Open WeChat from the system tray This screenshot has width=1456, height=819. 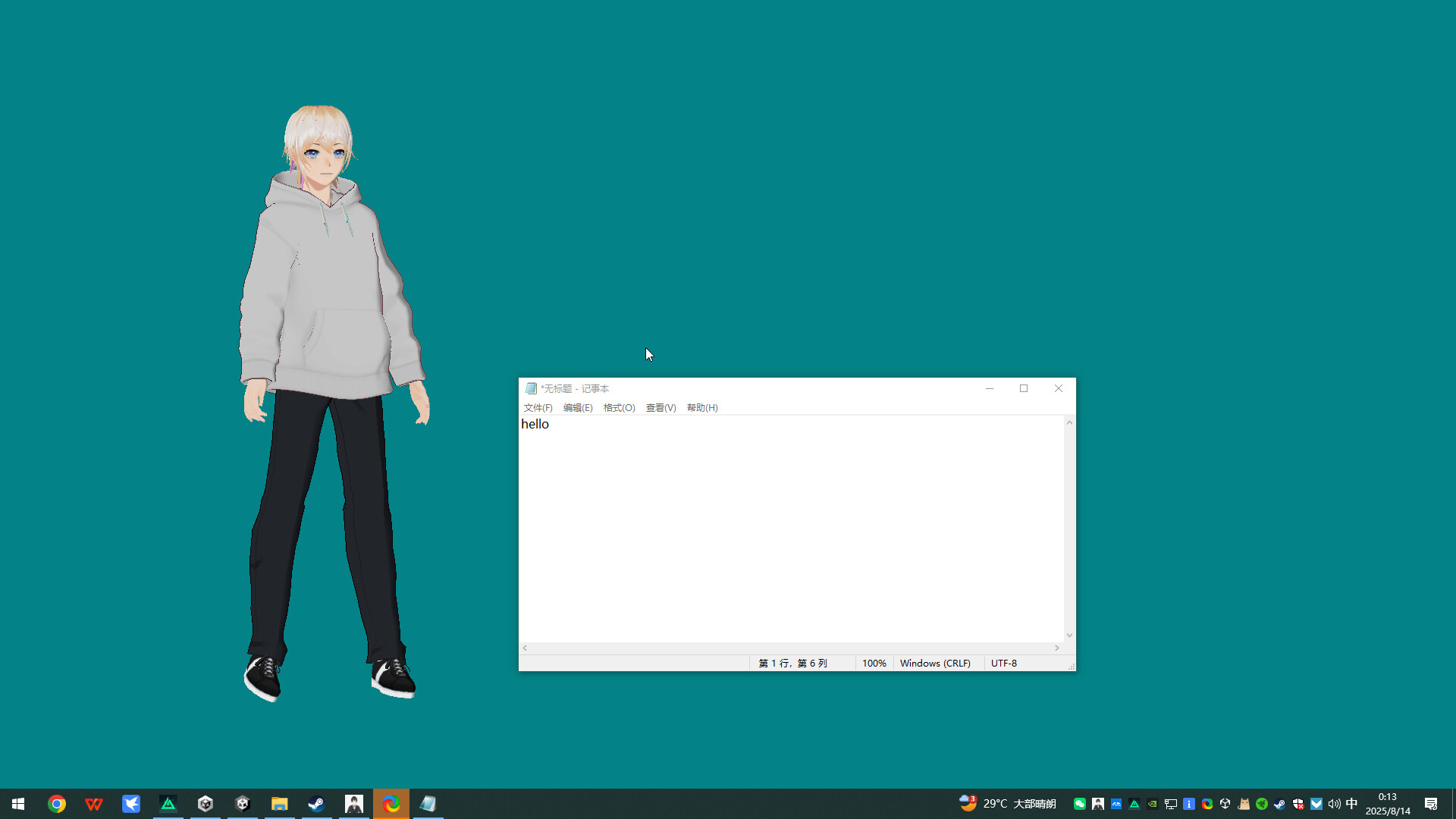point(1079,803)
